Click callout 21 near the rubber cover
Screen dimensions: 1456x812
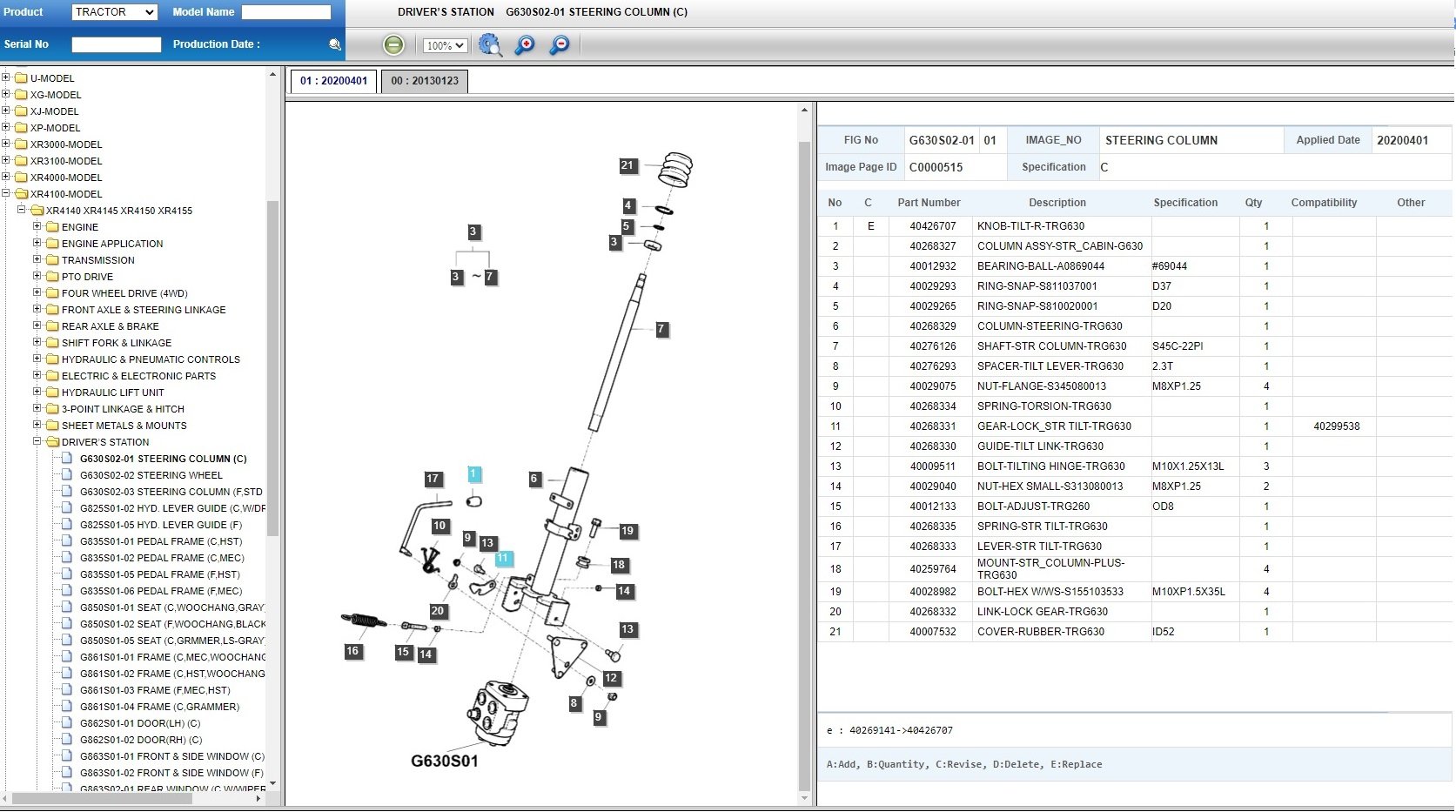[627, 165]
